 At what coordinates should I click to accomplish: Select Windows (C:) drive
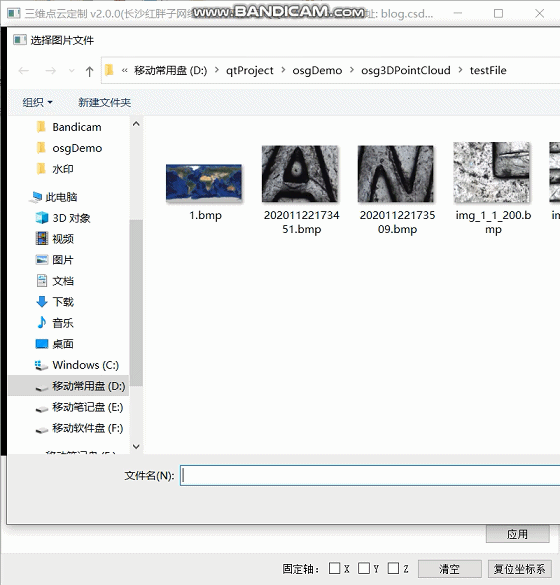point(77,365)
